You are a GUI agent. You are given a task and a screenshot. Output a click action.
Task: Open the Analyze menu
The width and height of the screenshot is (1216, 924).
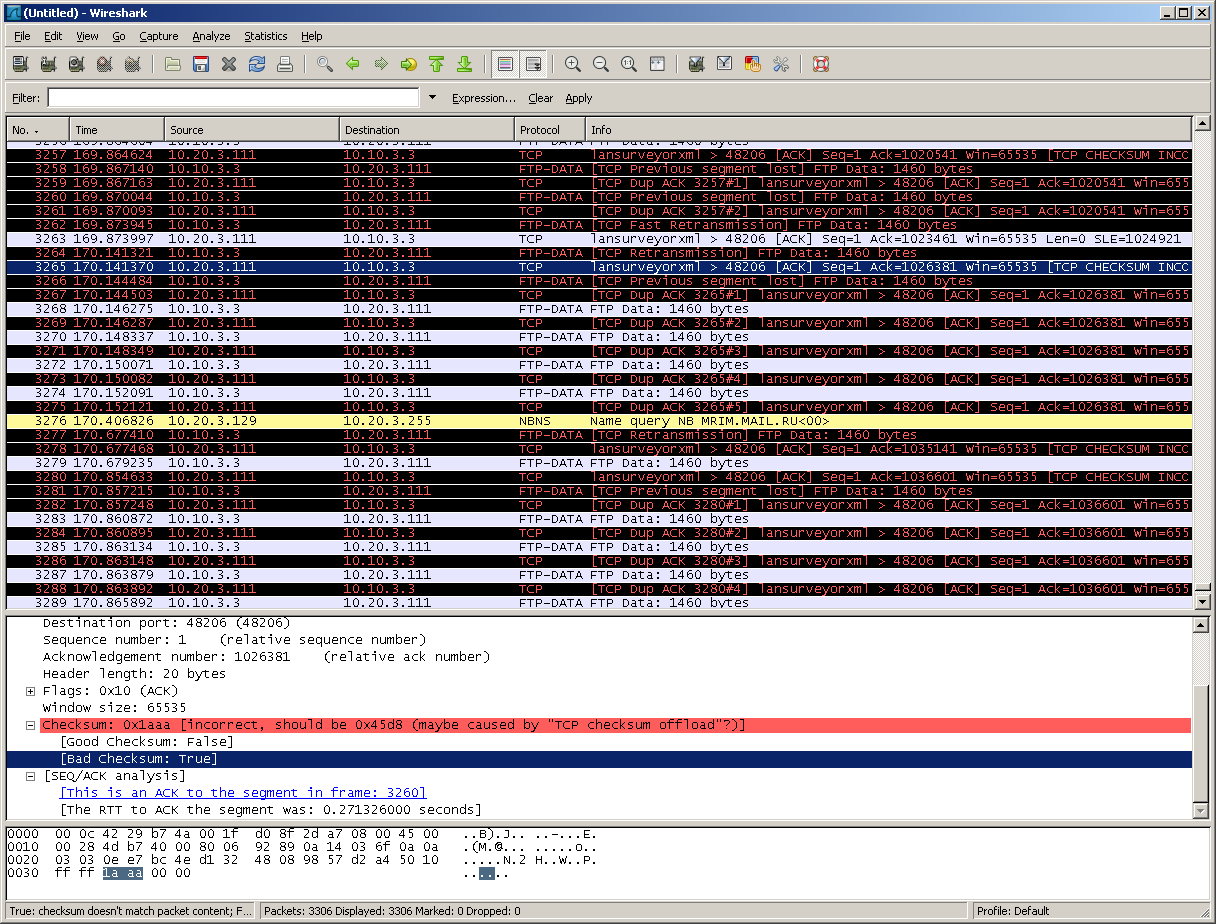(211, 36)
